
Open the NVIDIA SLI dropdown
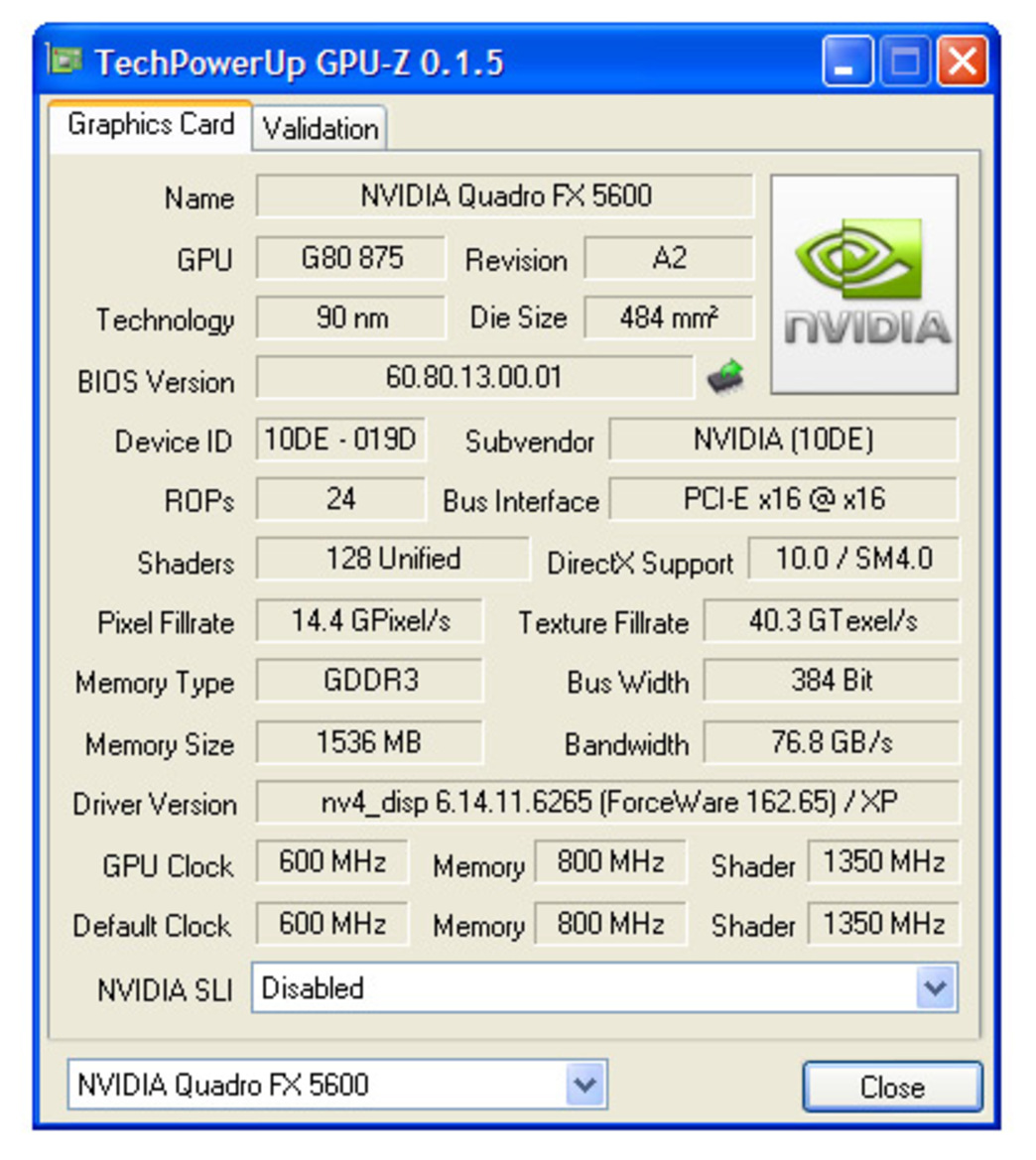(x=604, y=987)
